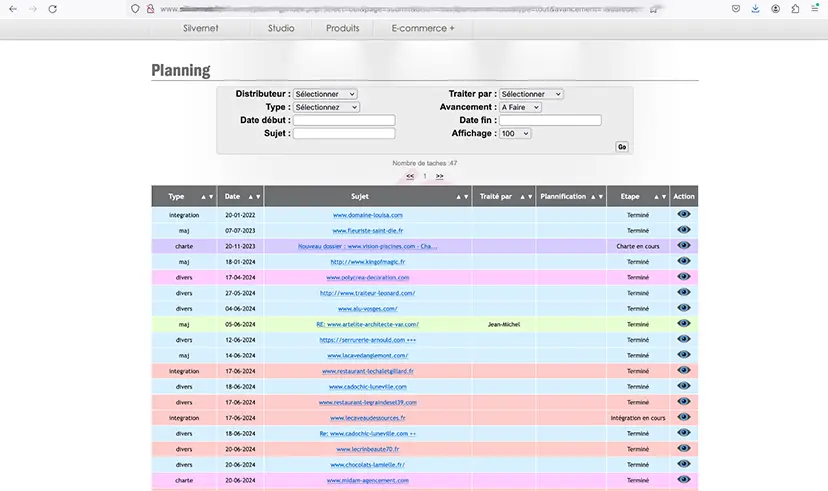Click the extensions puzzle icon
This screenshot has width=828, height=491.
(x=795, y=9)
